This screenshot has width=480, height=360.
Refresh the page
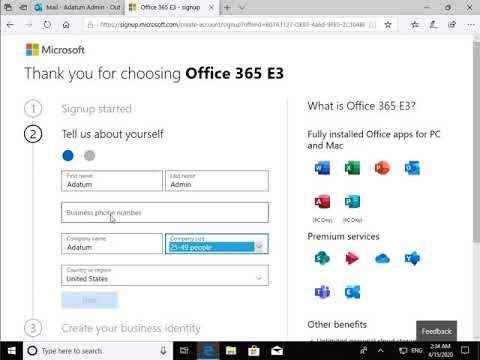(47, 25)
